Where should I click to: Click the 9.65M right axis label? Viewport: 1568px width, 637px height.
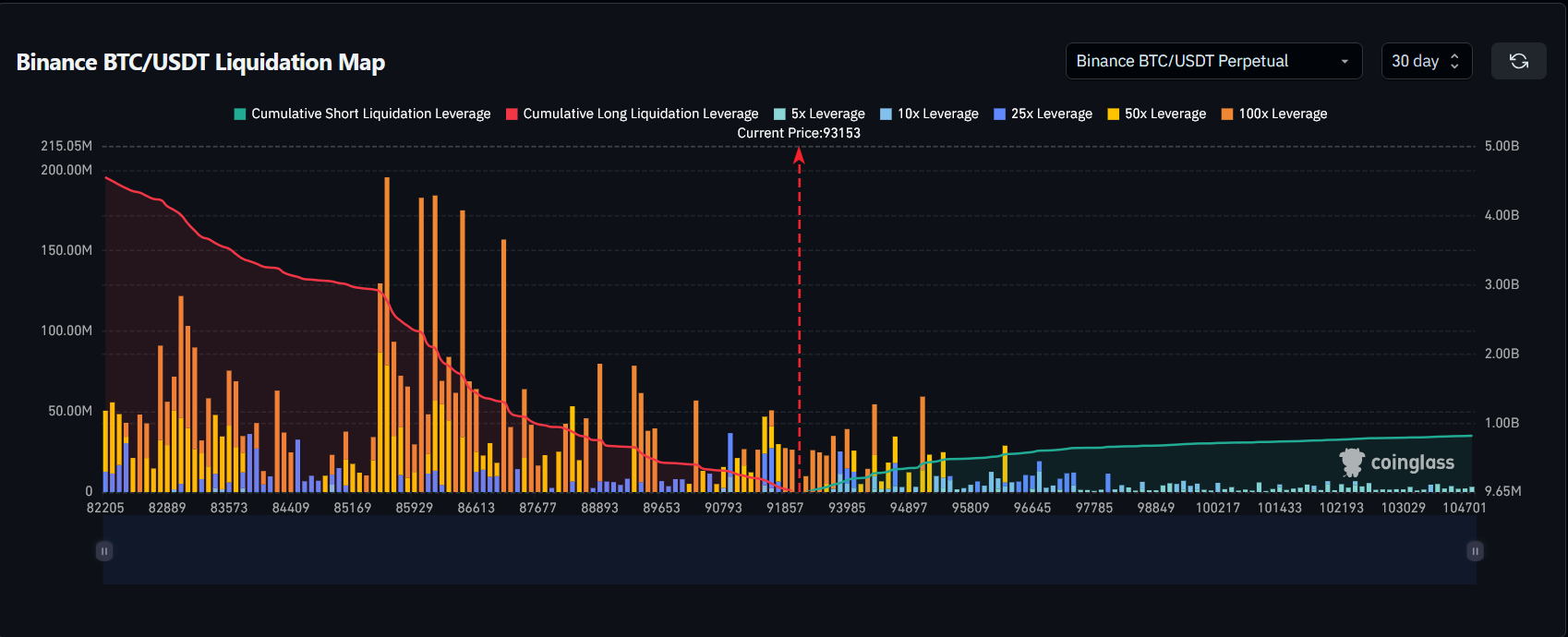pyautogui.click(x=1502, y=491)
